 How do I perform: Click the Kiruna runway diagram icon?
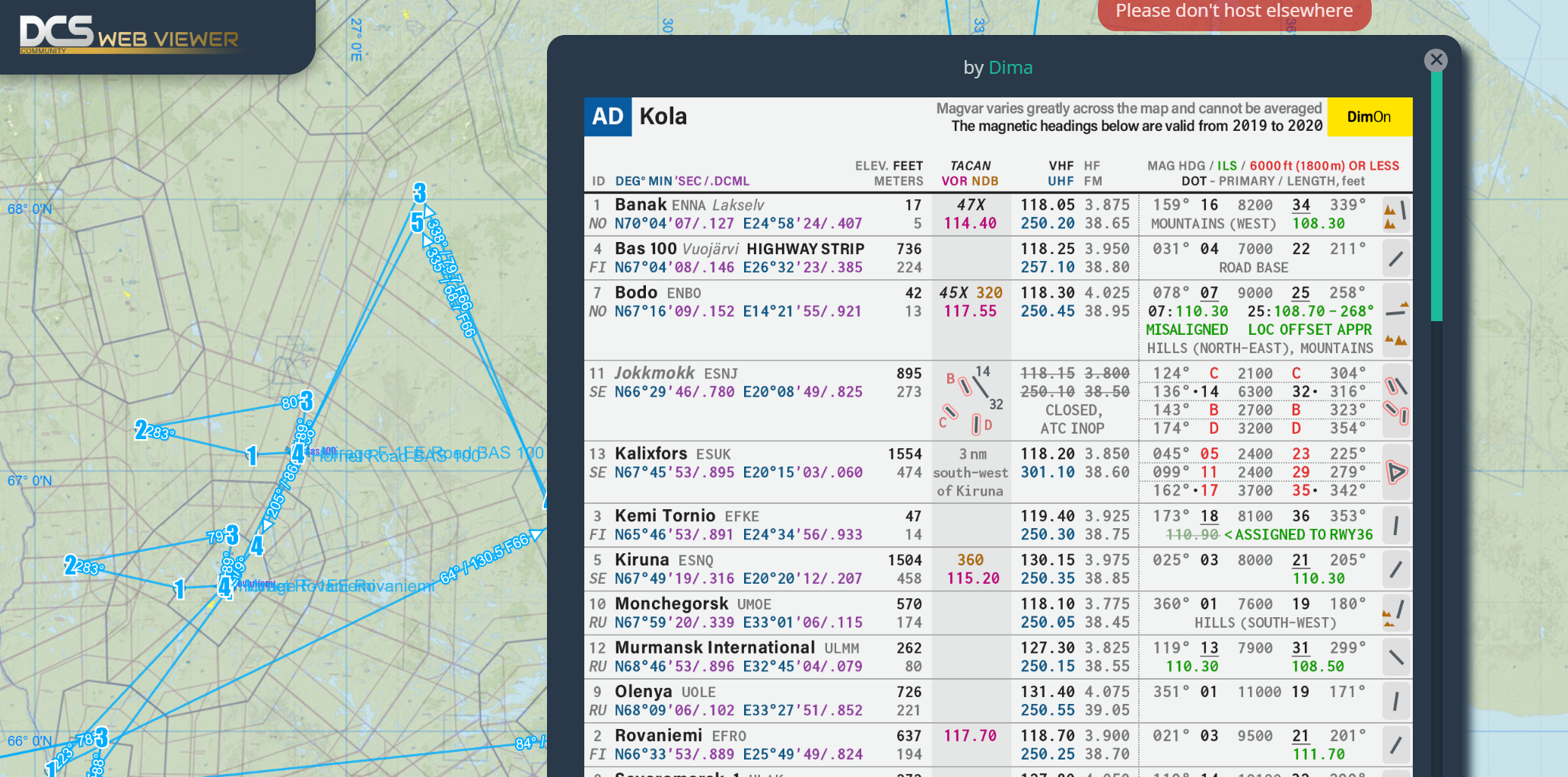(x=1396, y=569)
